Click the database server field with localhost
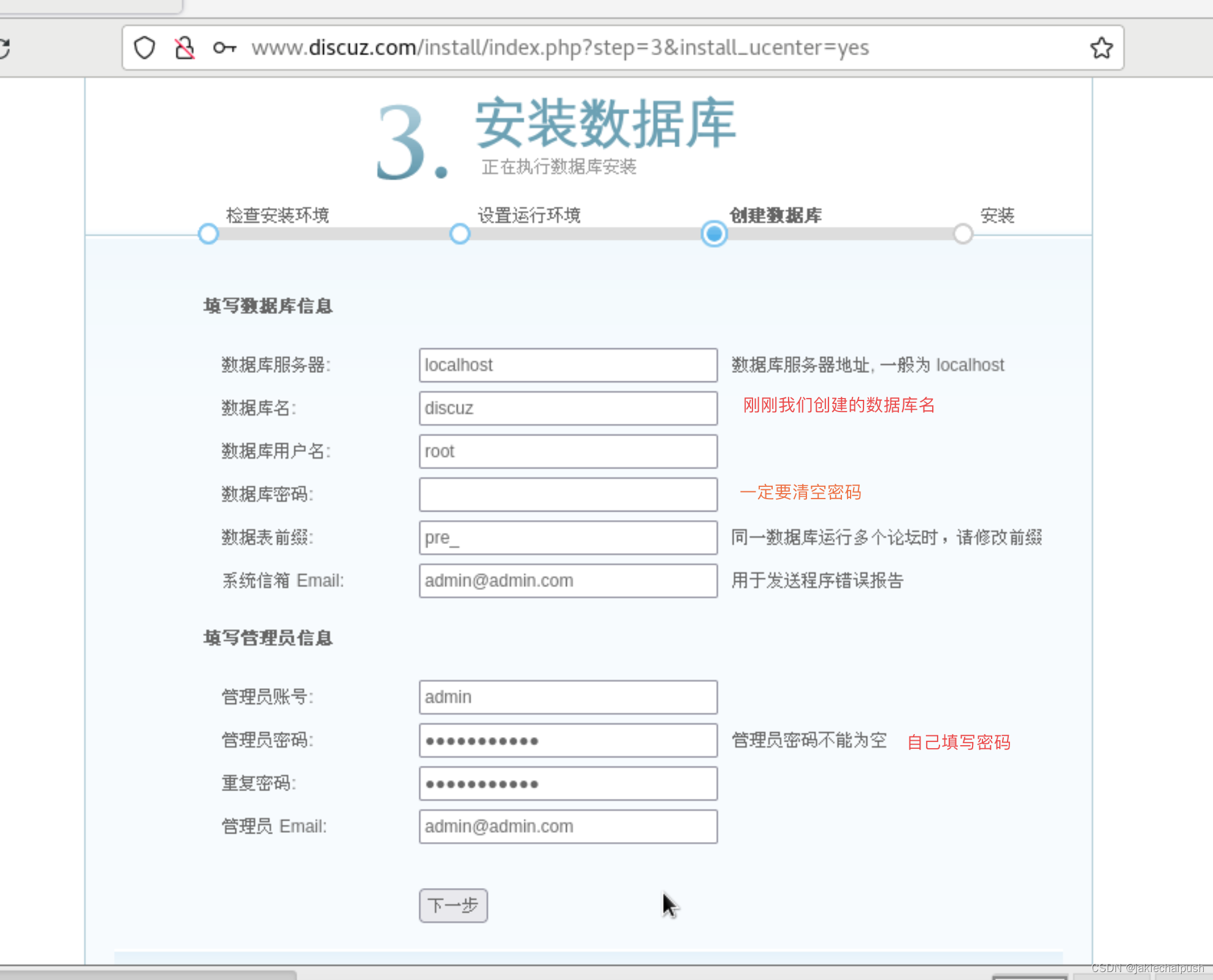Image resolution: width=1213 pixels, height=980 pixels. pyautogui.click(x=568, y=365)
